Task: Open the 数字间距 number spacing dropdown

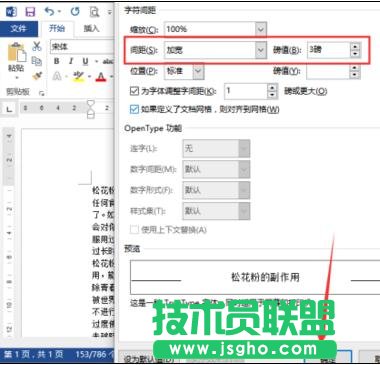Action: pyautogui.click(x=216, y=169)
